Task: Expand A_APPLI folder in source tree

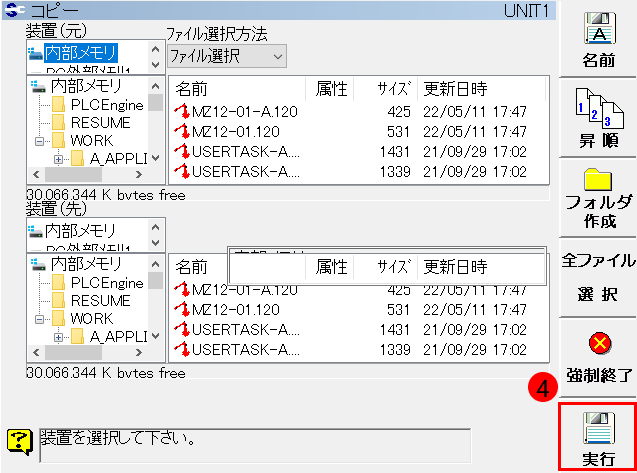Action: [58, 159]
